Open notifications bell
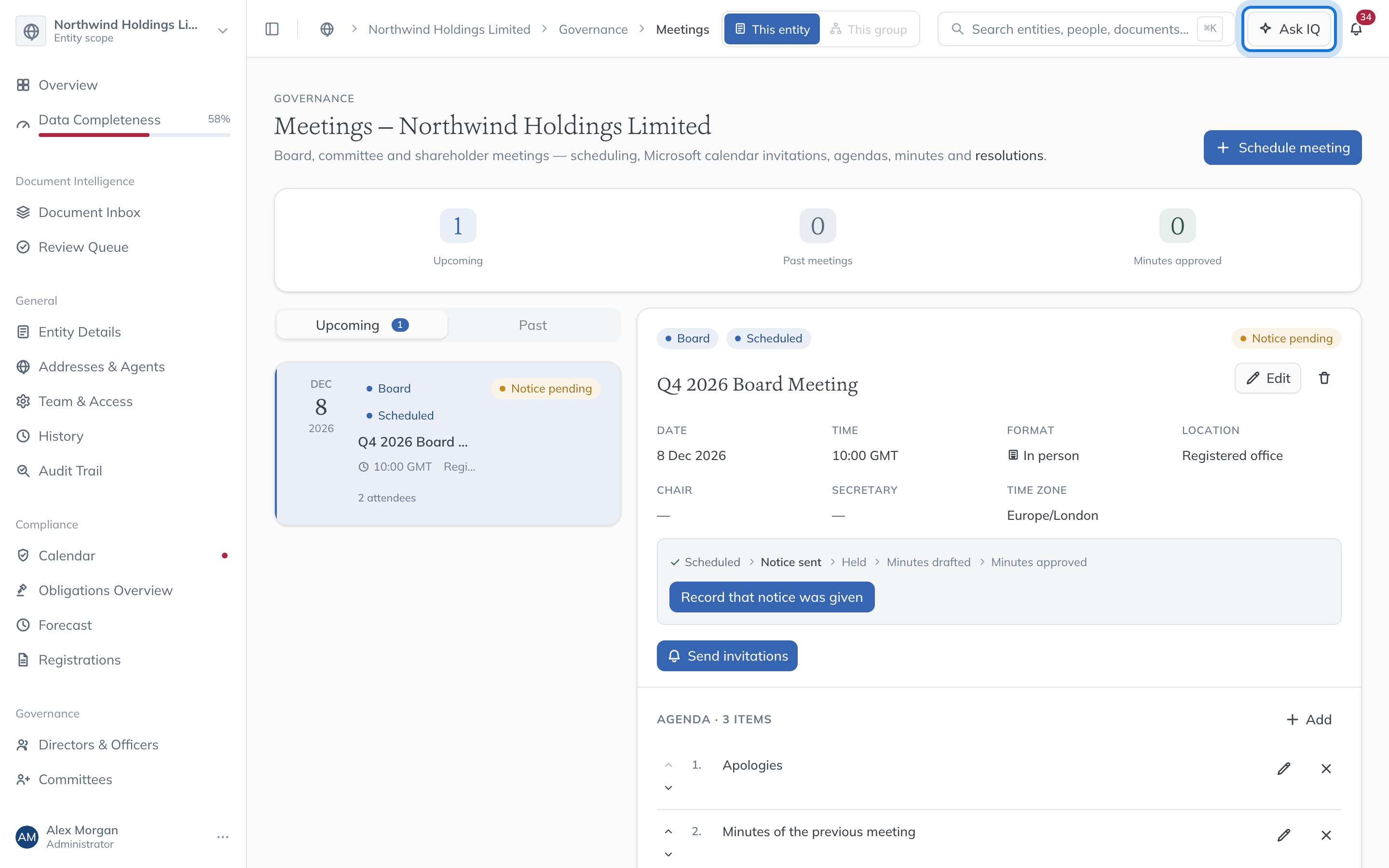 coord(1356,29)
